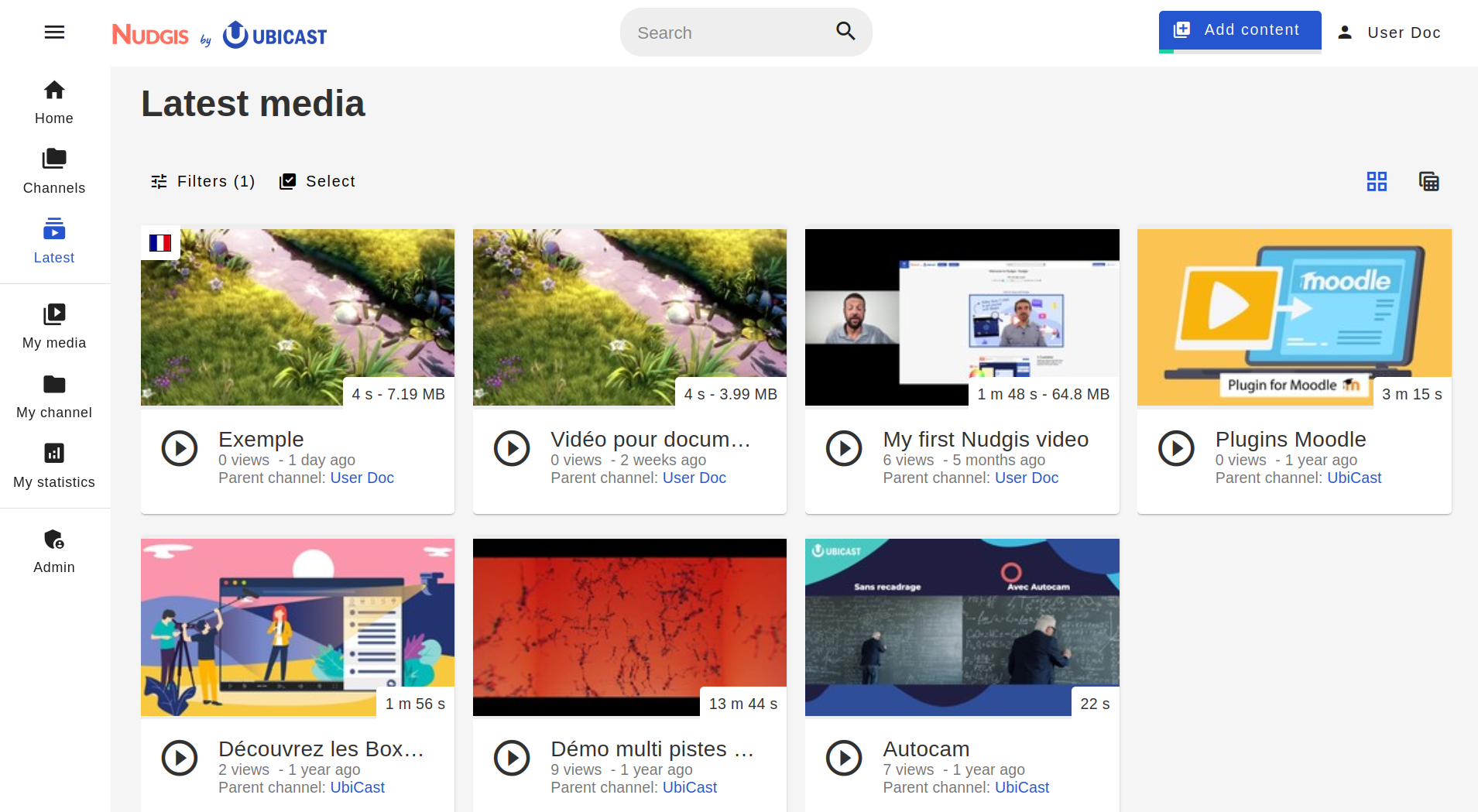Click the 1 m 48 s - 64.8 MB label

1043,394
